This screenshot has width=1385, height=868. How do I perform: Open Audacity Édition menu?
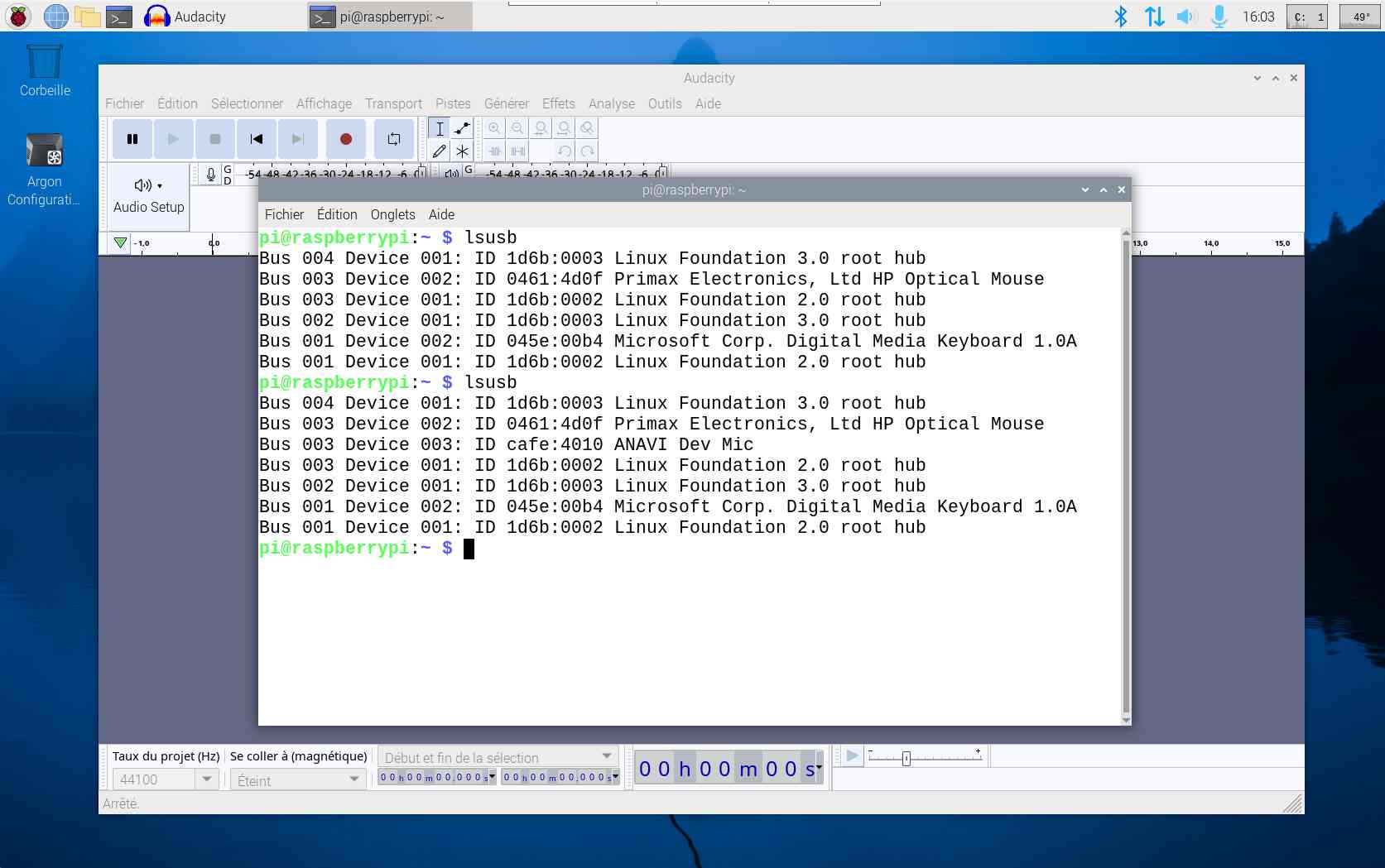(x=177, y=103)
